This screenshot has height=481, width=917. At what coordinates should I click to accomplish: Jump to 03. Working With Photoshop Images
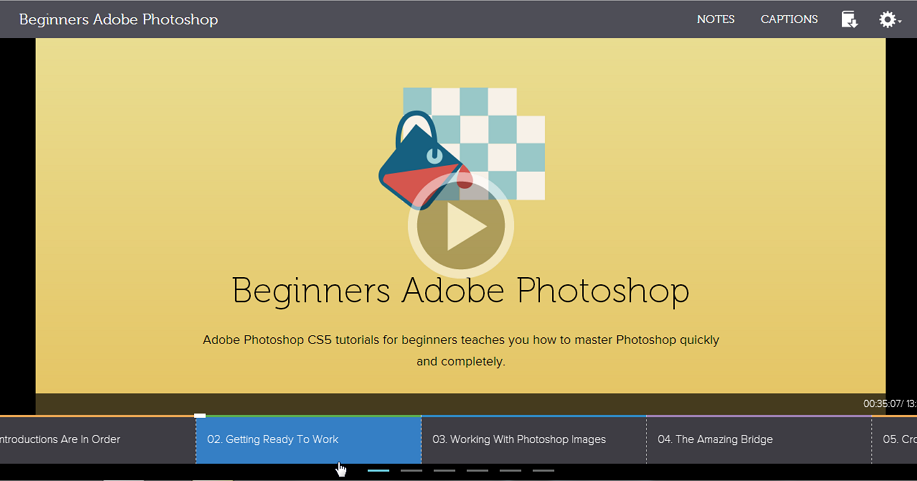534,439
